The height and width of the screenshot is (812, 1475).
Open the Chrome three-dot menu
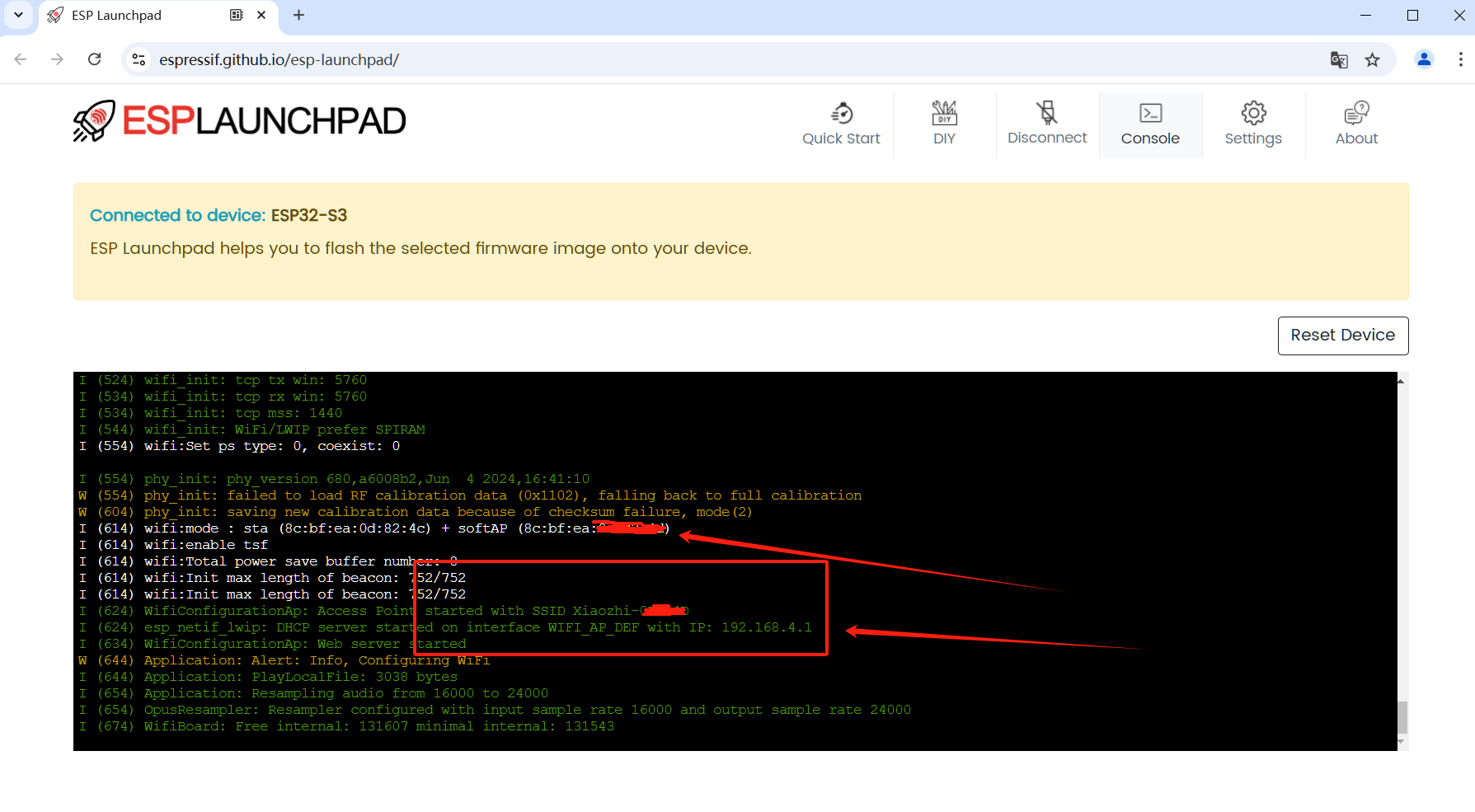tap(1460, 59)
